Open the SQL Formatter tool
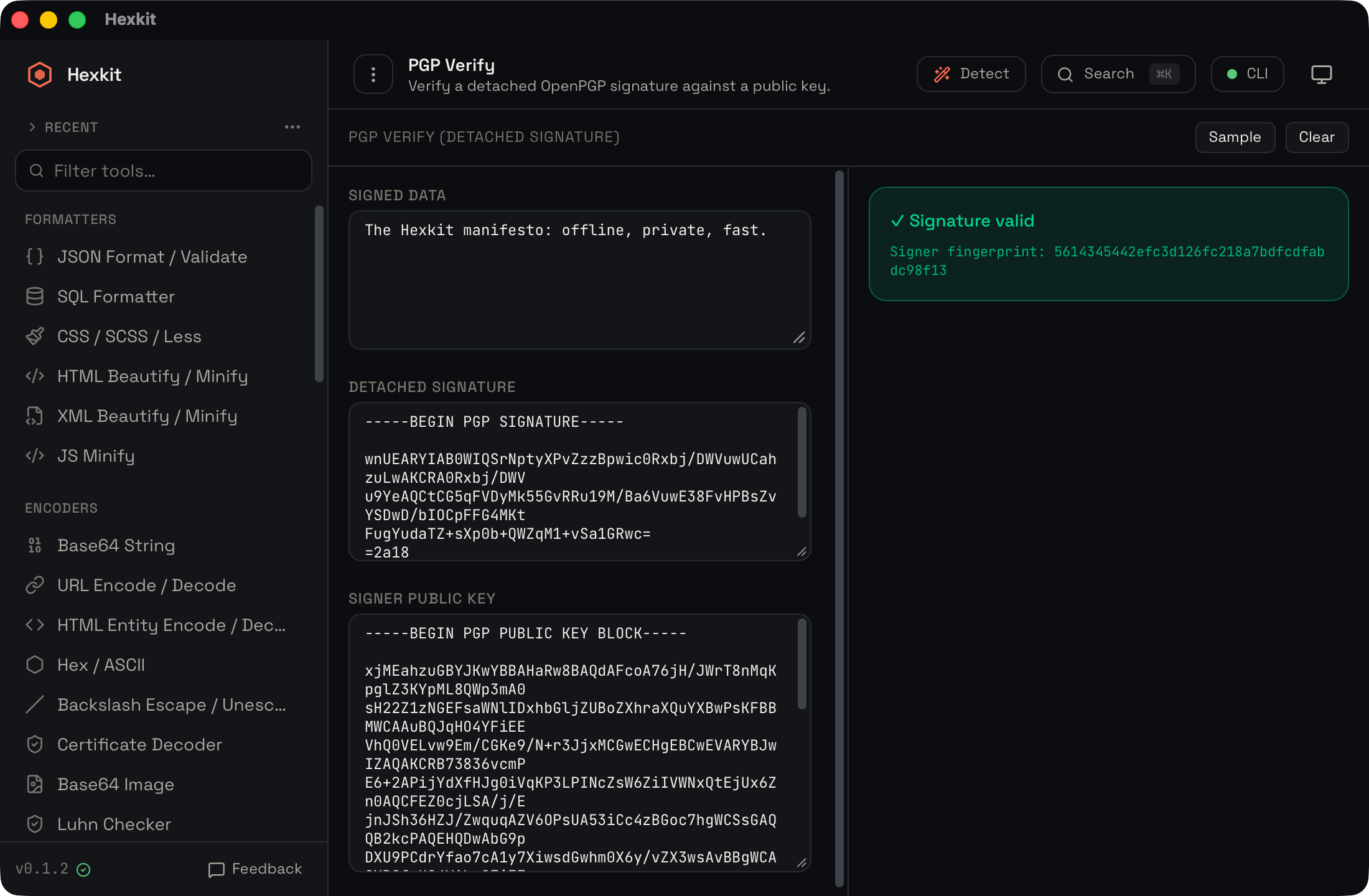This screenshot has width=1369, height=896. point(163,296)
